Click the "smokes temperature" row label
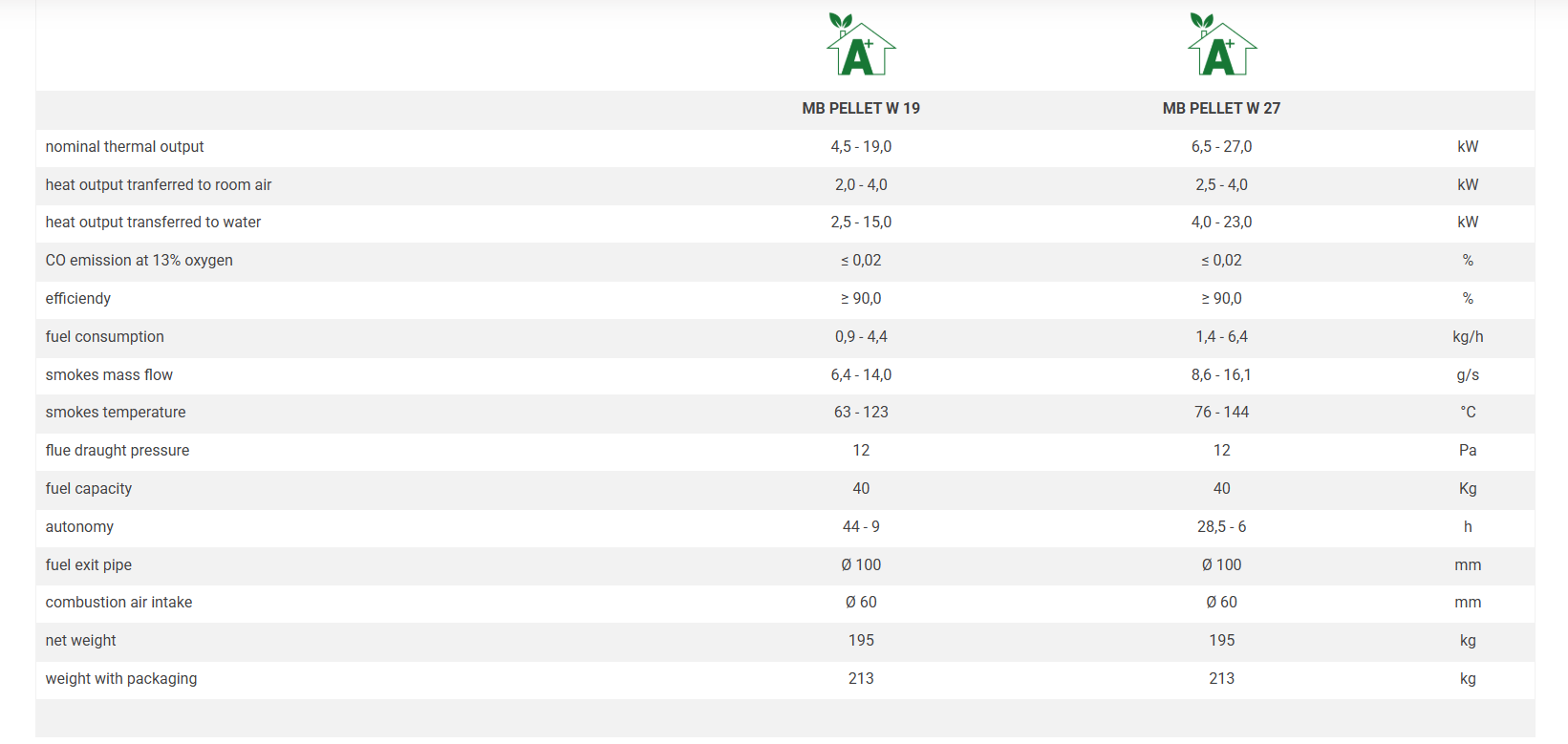 pos(116,413)
